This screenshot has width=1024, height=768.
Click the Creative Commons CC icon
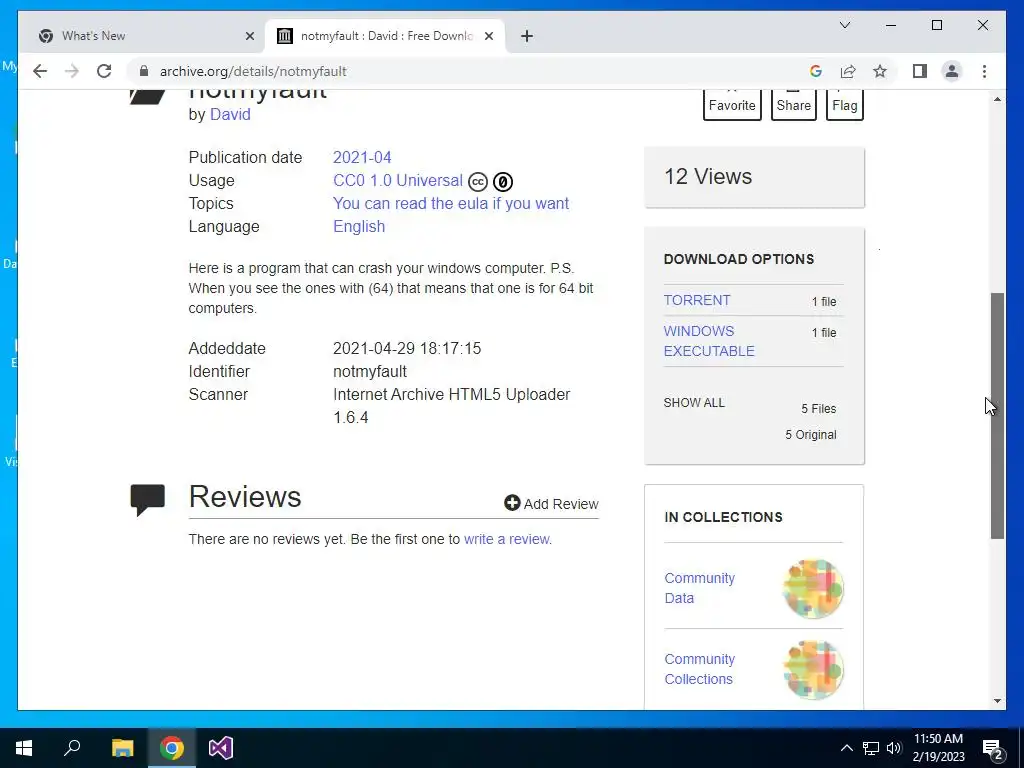(x=478, y=182)
